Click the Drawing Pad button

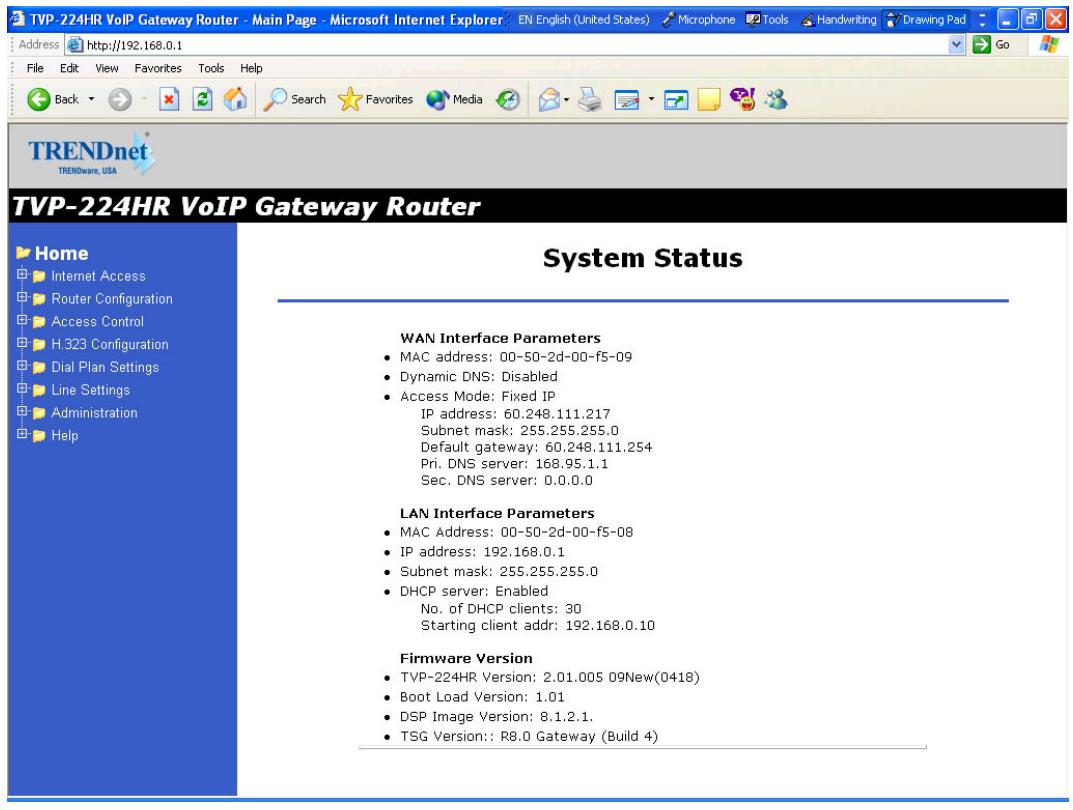coord(926,20)
